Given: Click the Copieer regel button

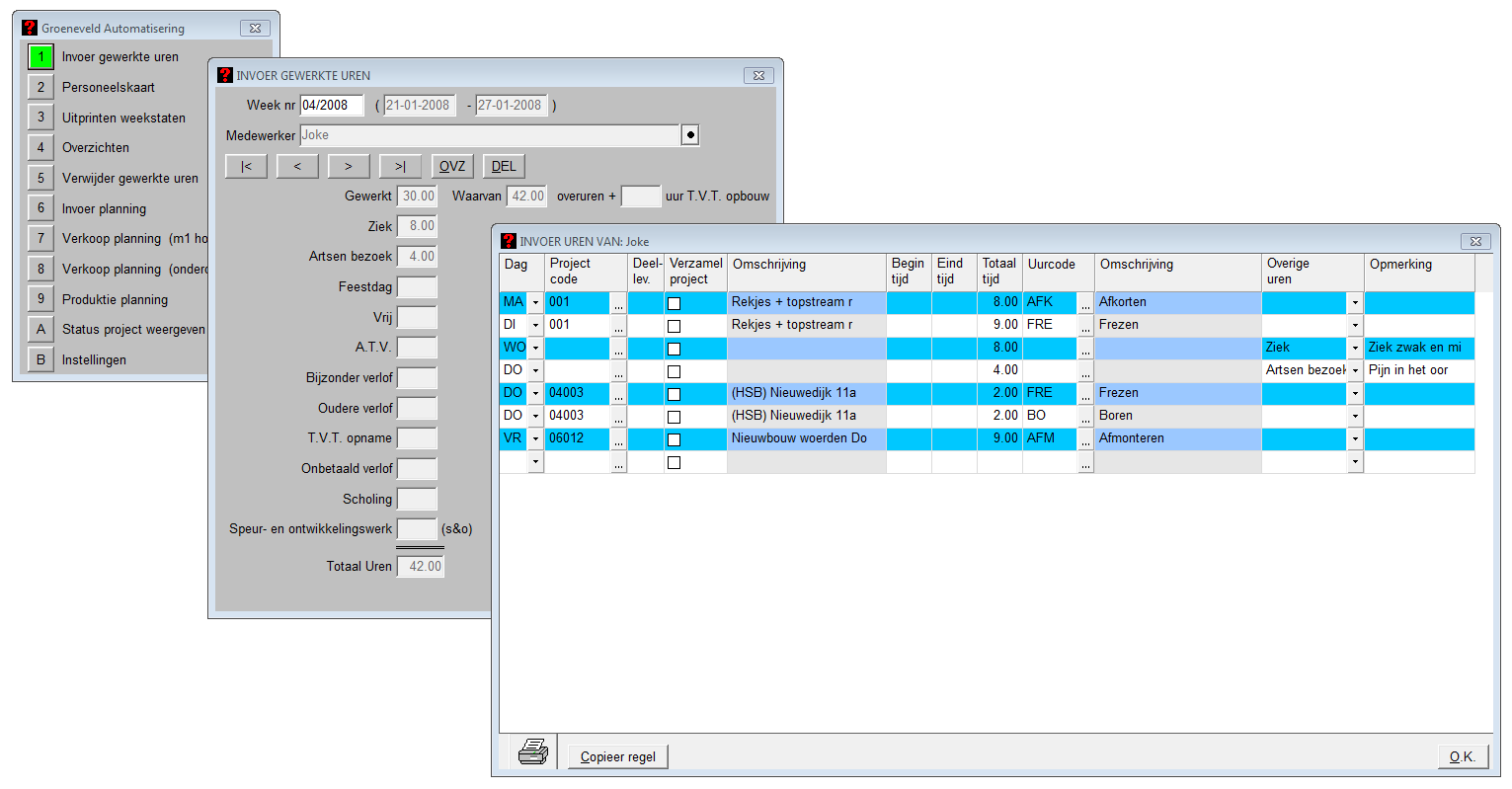Looking at the screenshot, I should [618, 756].
